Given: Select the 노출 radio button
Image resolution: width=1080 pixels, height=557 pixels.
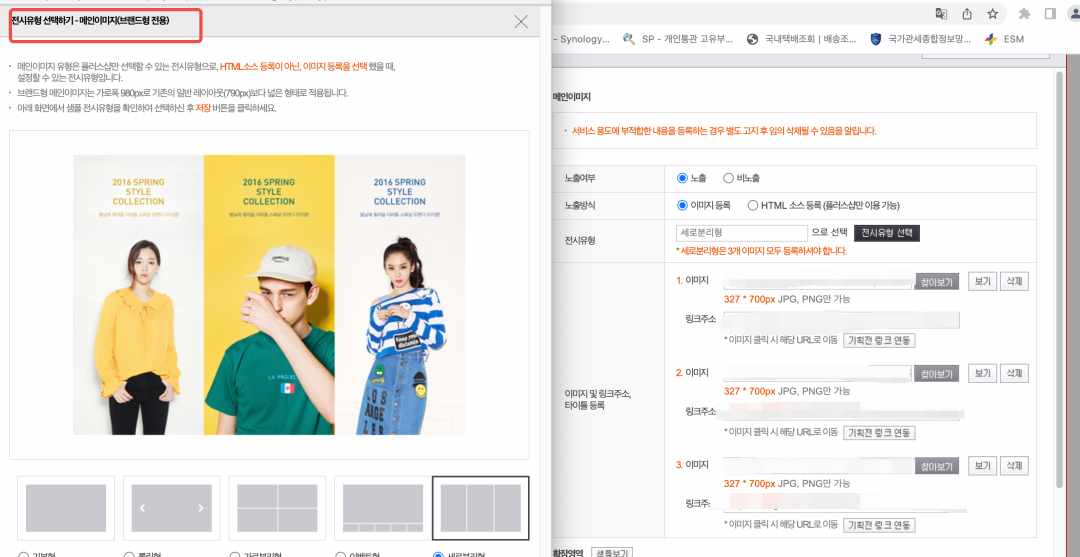Looking at the screenshot, I should [x=683, y=178].
